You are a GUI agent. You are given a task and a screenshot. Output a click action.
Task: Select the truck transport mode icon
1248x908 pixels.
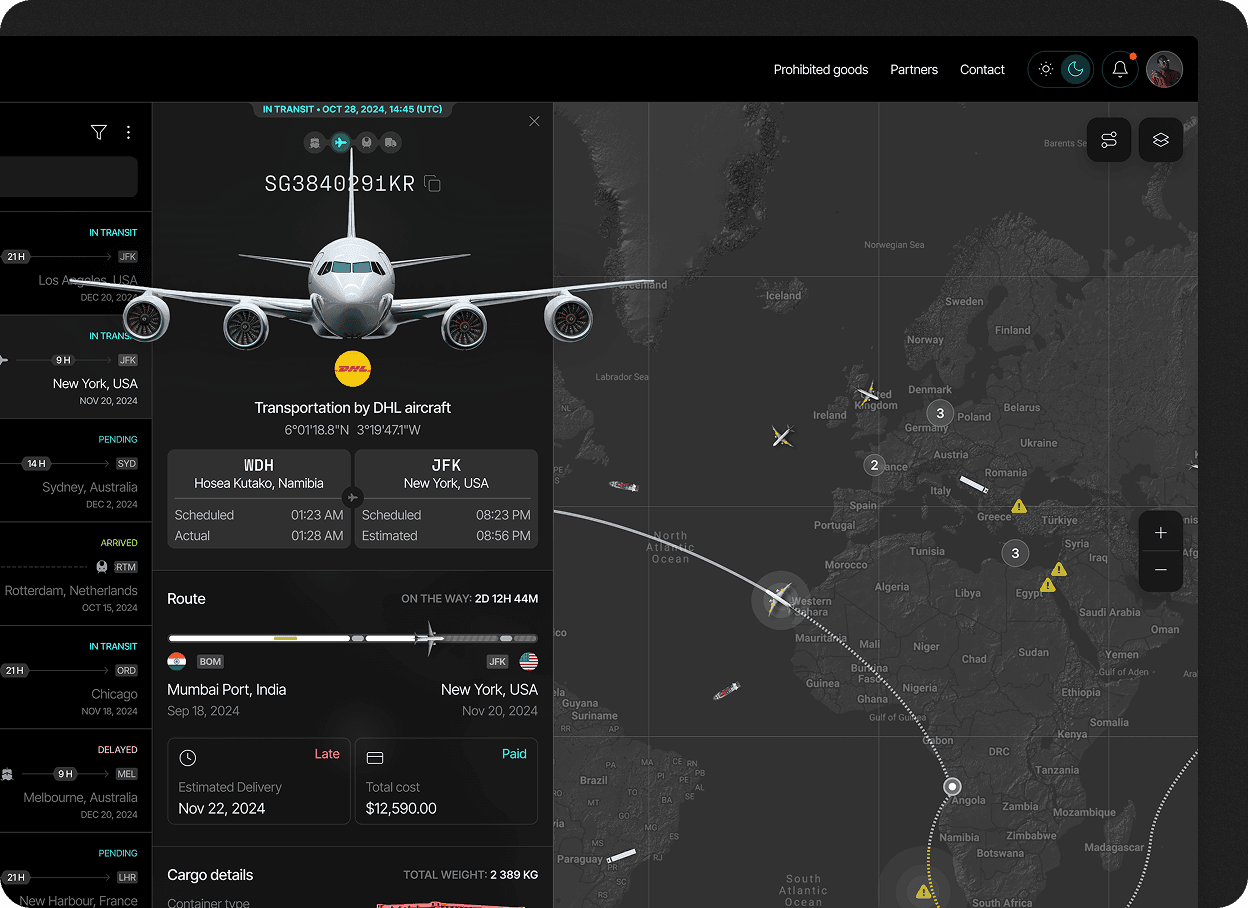(x=391, y=143)
